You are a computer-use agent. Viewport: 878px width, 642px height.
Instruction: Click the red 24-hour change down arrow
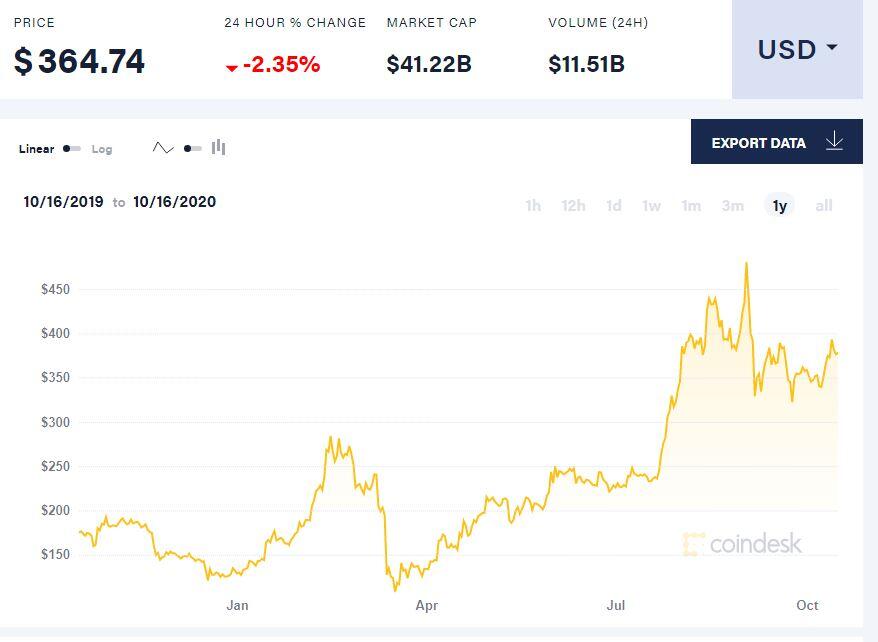coord(232,67)
